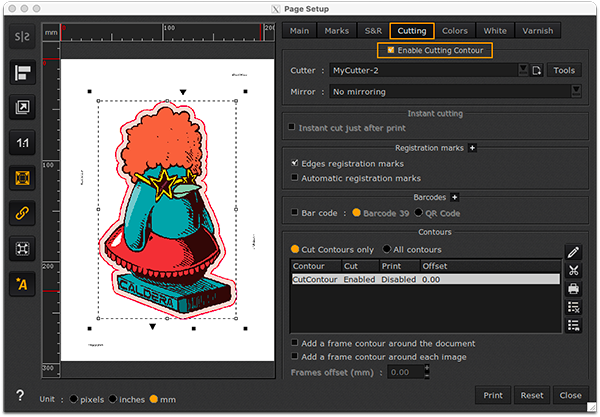Select Barcode 39 radio button
The image size is (600, 417).
(356, 212)
